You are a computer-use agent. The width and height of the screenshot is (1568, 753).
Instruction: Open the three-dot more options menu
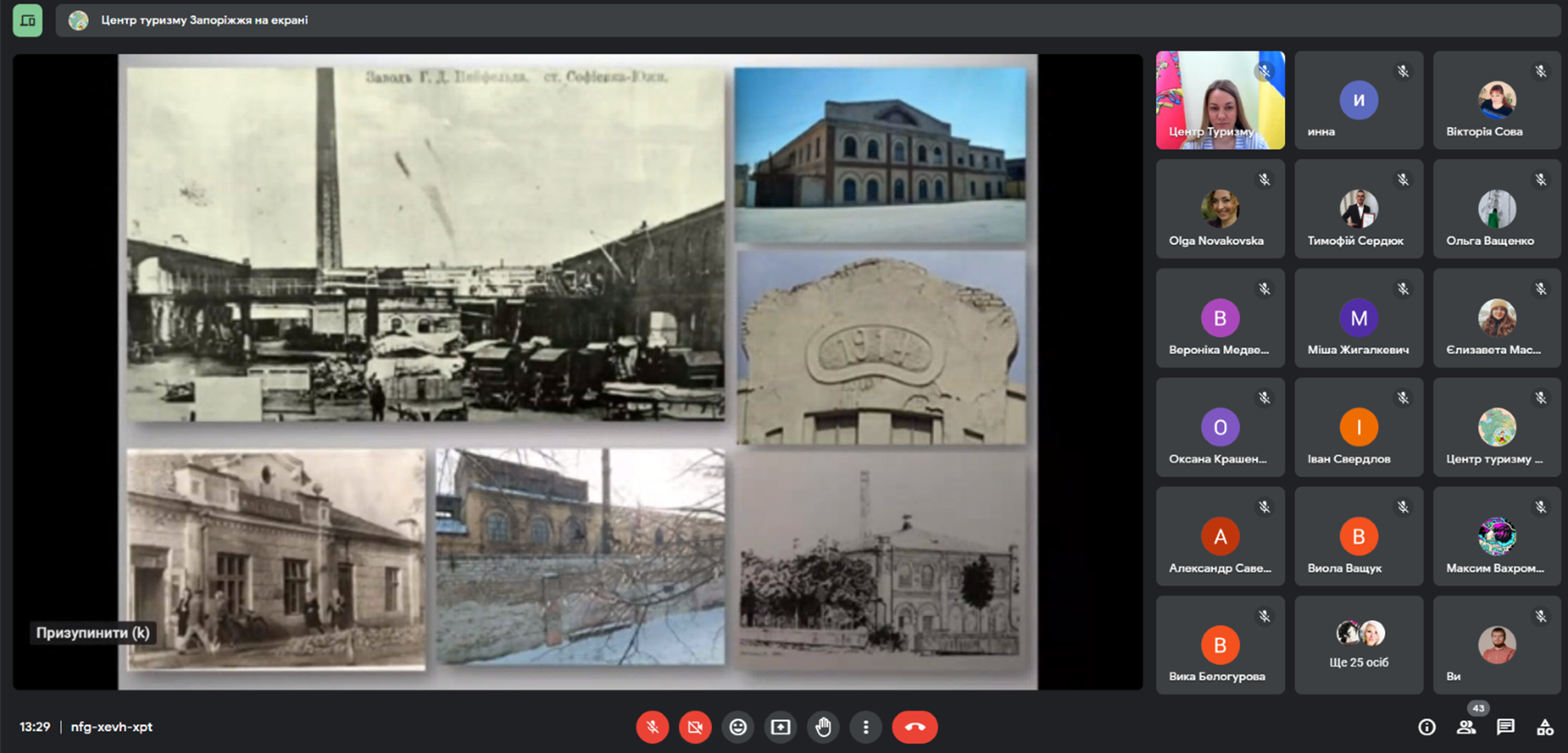865,727
